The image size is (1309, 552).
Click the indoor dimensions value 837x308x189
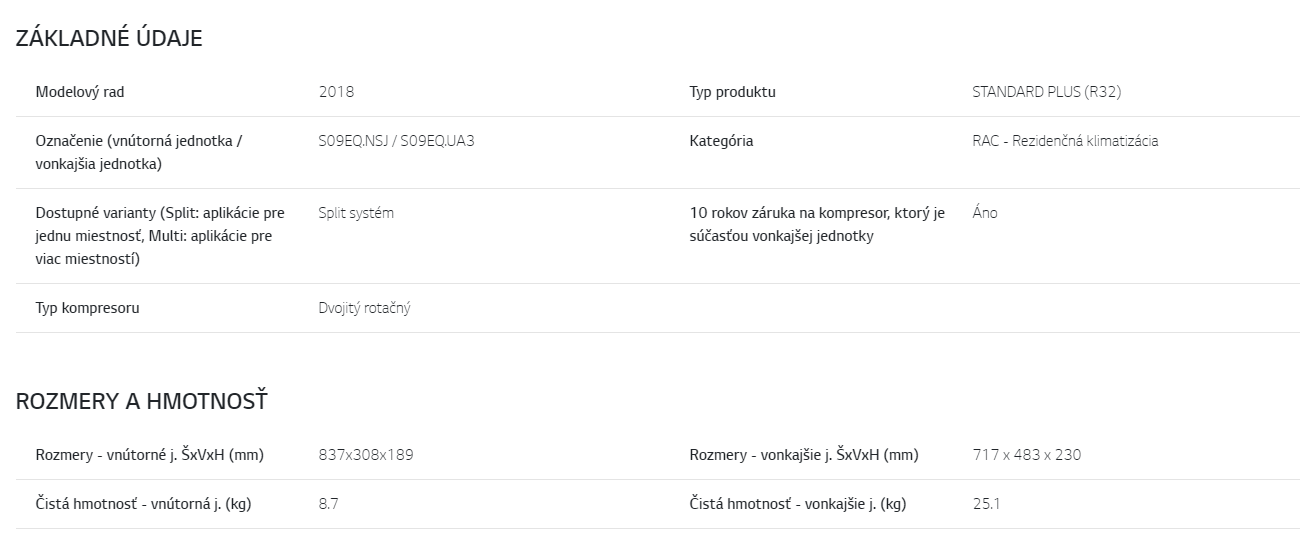point(366,455)
